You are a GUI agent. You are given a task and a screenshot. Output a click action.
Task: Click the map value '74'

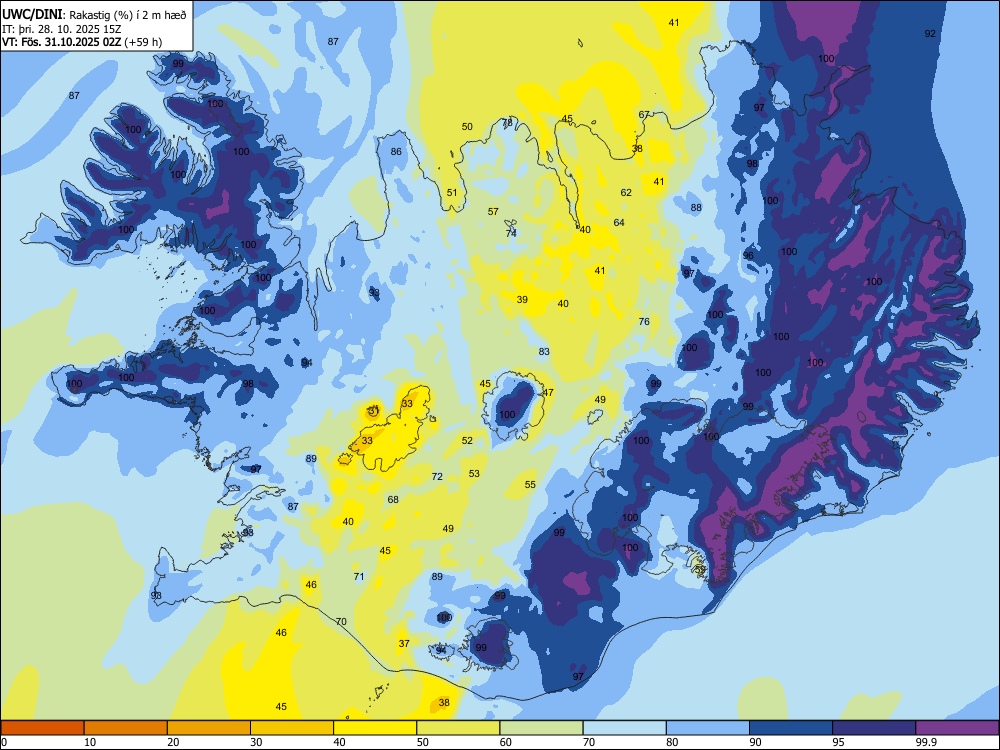tap(511, 233)
